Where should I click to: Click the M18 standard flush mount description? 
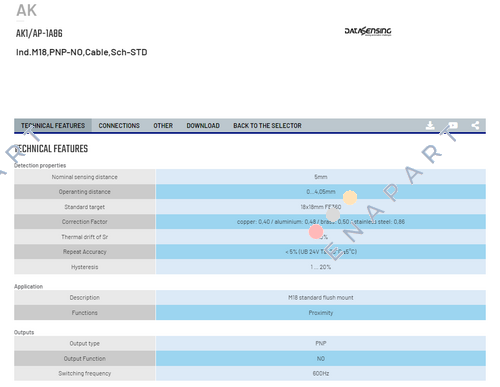[321, 297]
